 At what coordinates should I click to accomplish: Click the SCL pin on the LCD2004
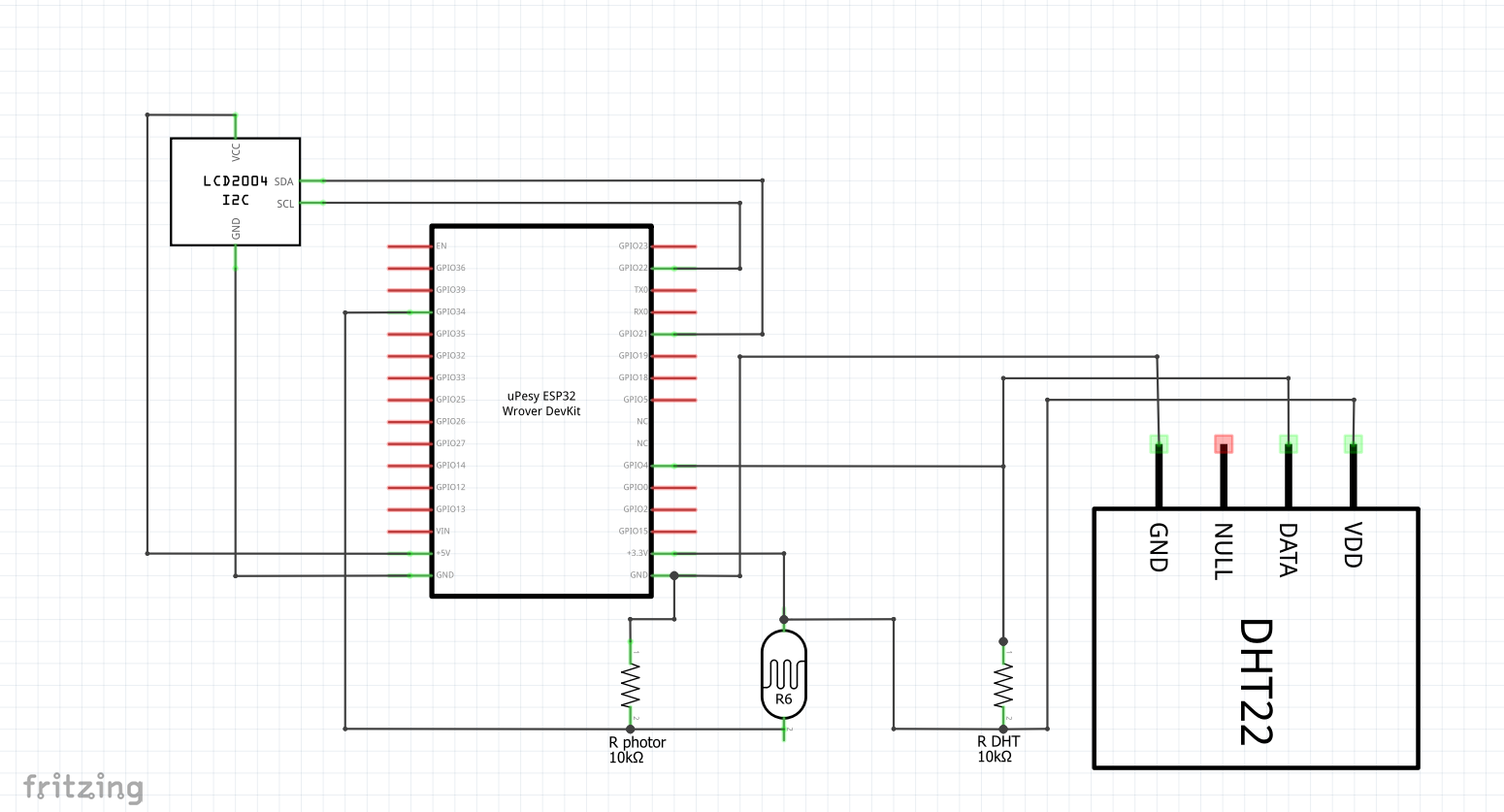[x=312, y=204]
